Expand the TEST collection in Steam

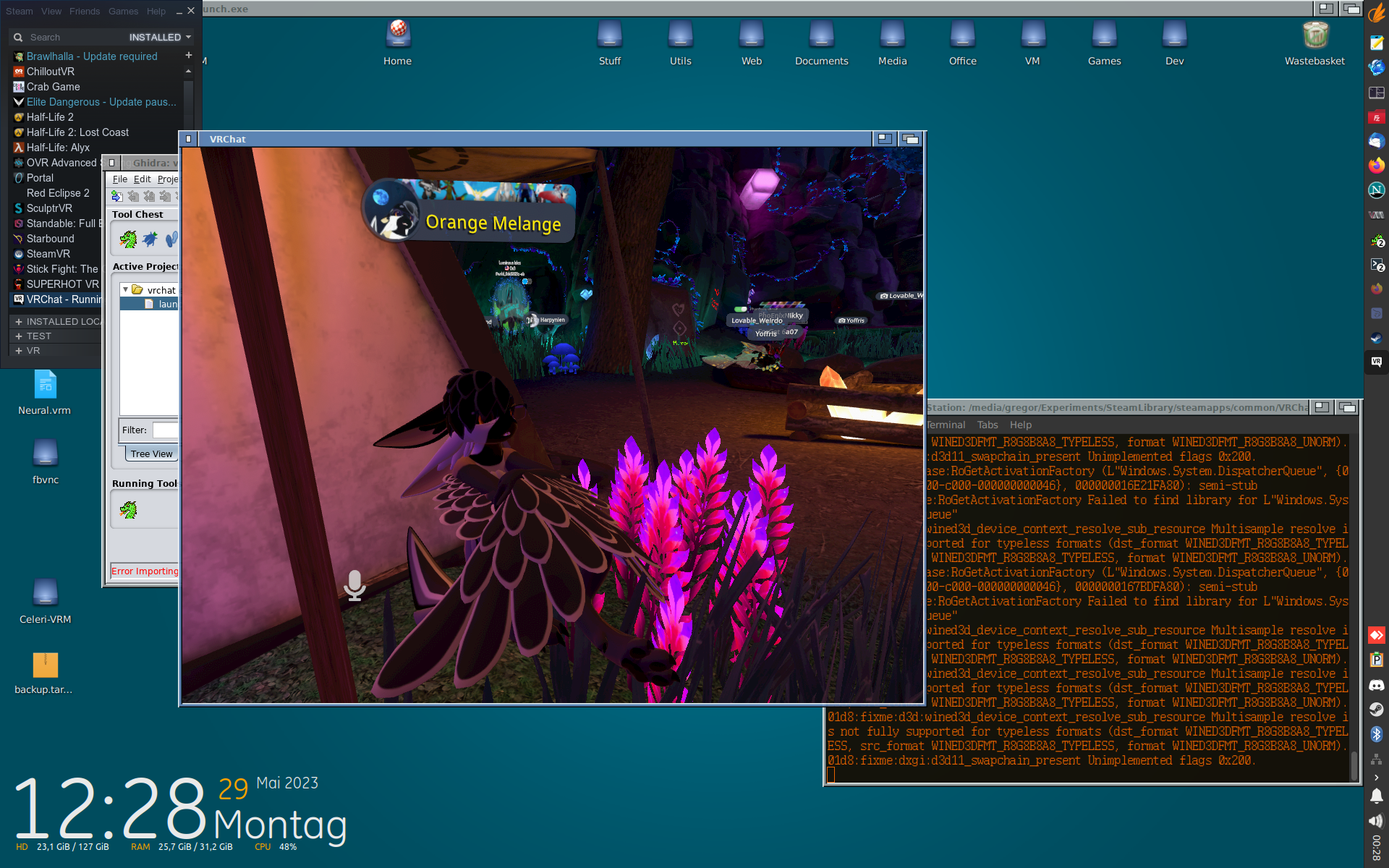pyautogui.click(x=19, y=336)
